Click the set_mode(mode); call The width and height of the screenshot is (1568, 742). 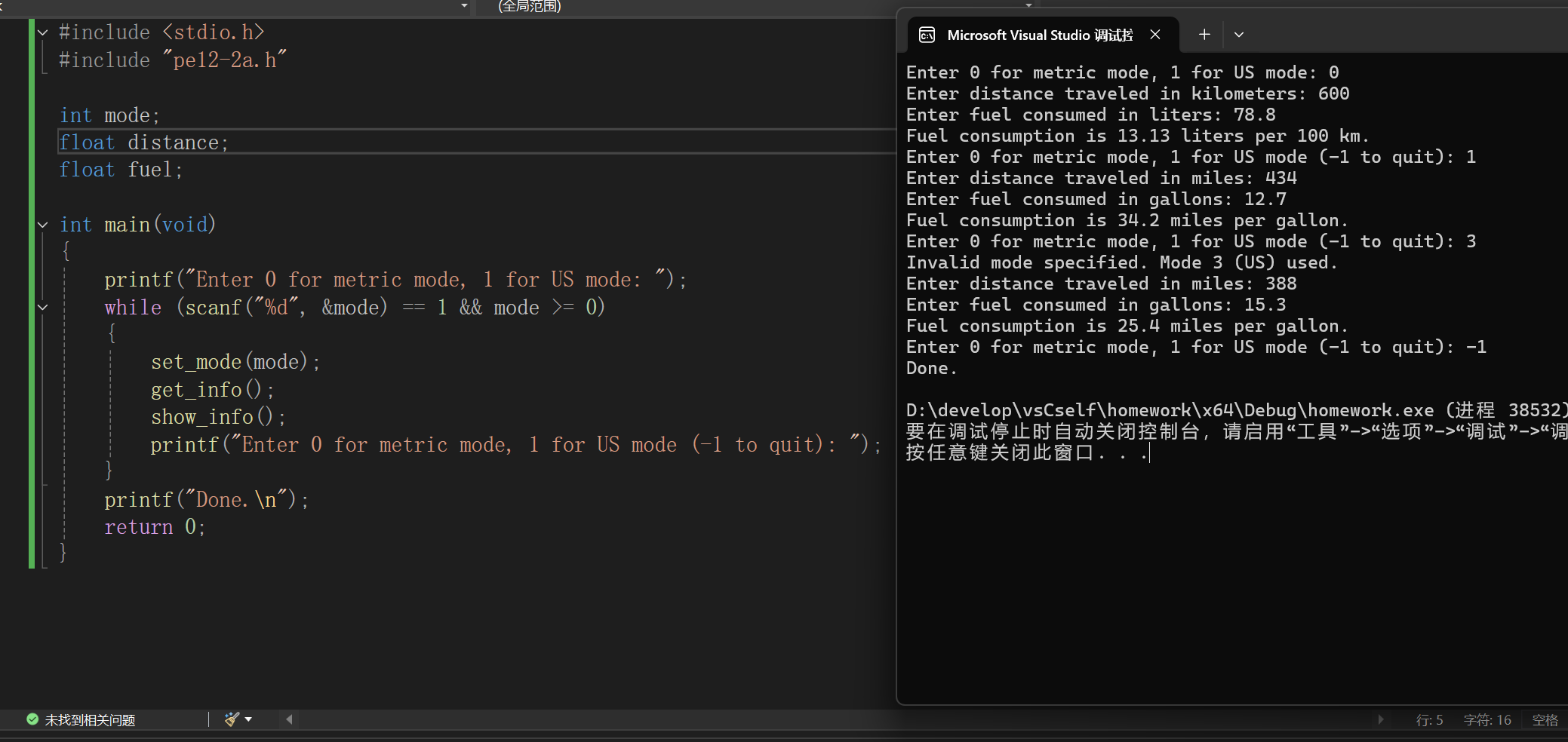pos(235,362)
